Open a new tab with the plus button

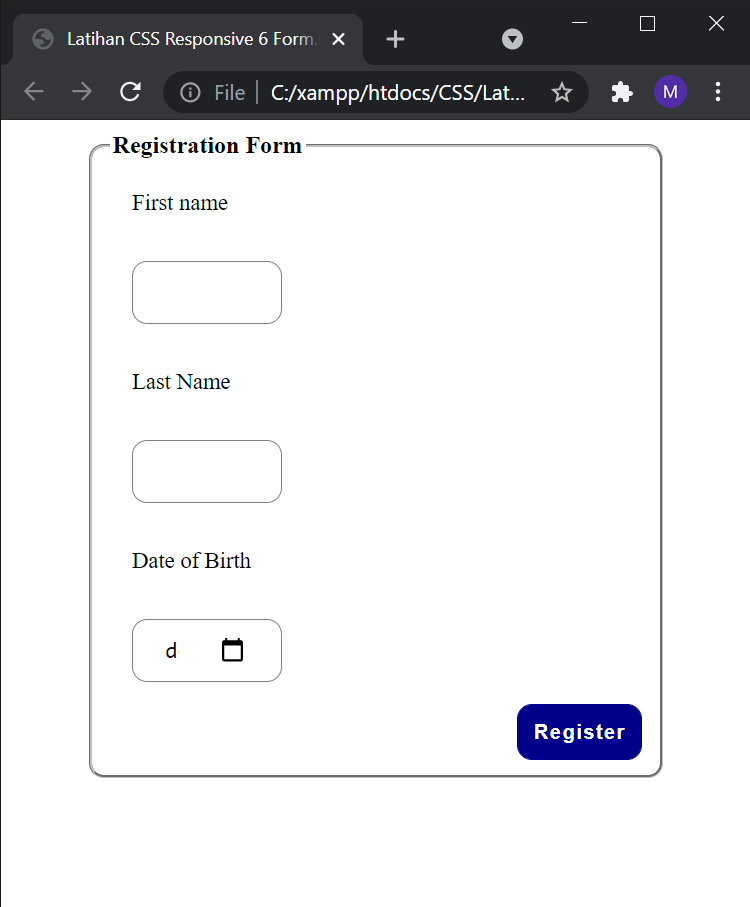(x=395, y=39)
